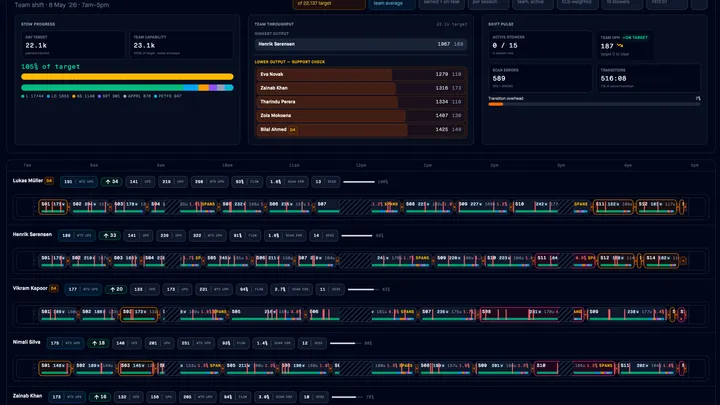The image size is (720, 405).
Task: Open the Scan Errors 589 card
Action: pyautogui.click(x=540, y=78)
